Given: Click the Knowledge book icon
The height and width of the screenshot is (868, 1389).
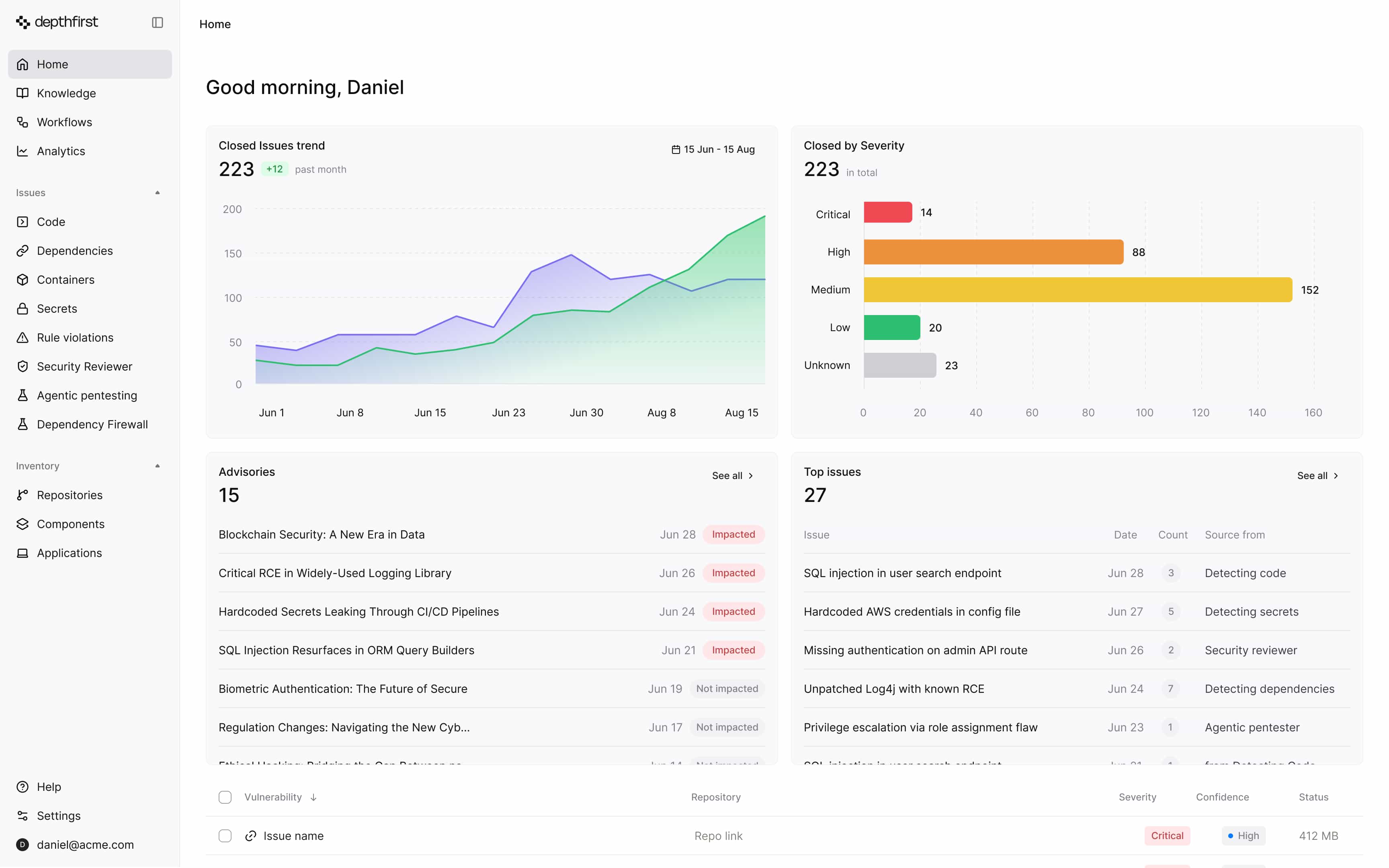Looking at the screenshot, I should click(23, 93).
